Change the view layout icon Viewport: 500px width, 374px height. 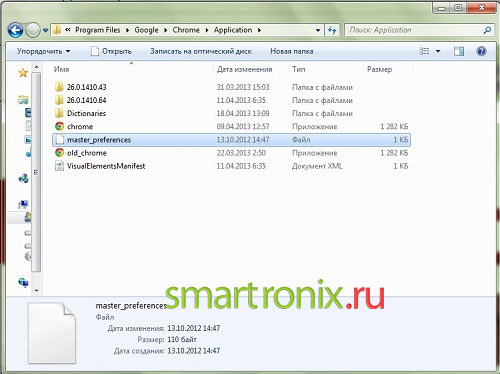pyautogui.click(x=424, y=51)
